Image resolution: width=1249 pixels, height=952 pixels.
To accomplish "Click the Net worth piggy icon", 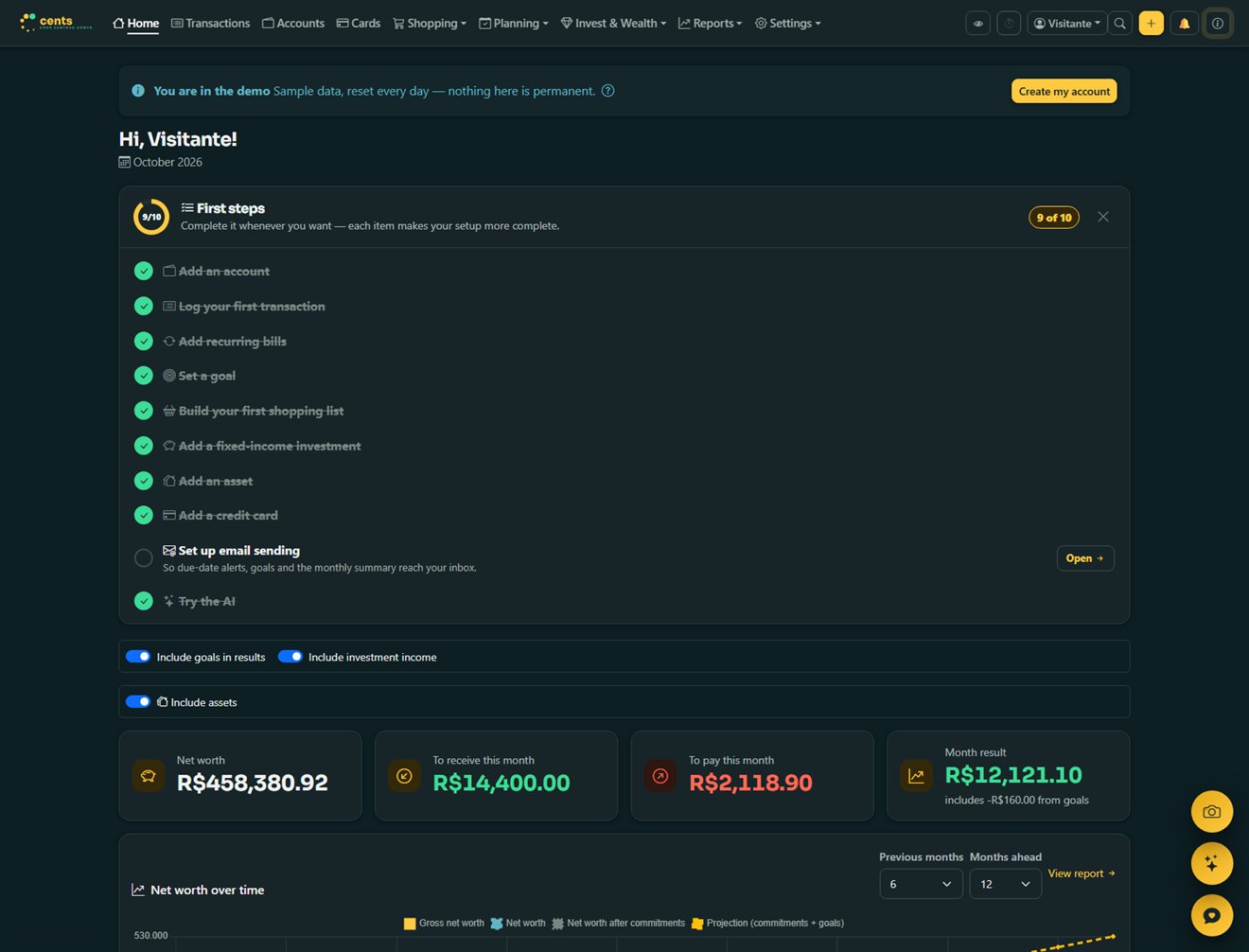I will tap(149, 776).
